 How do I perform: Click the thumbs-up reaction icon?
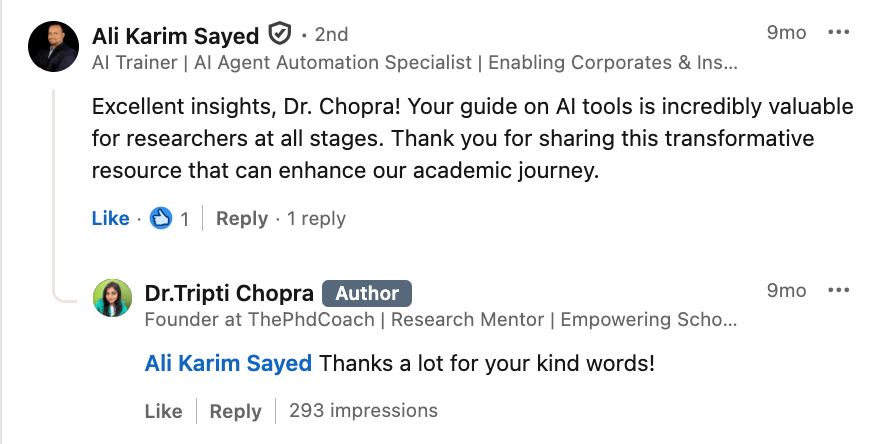[160, 218]
